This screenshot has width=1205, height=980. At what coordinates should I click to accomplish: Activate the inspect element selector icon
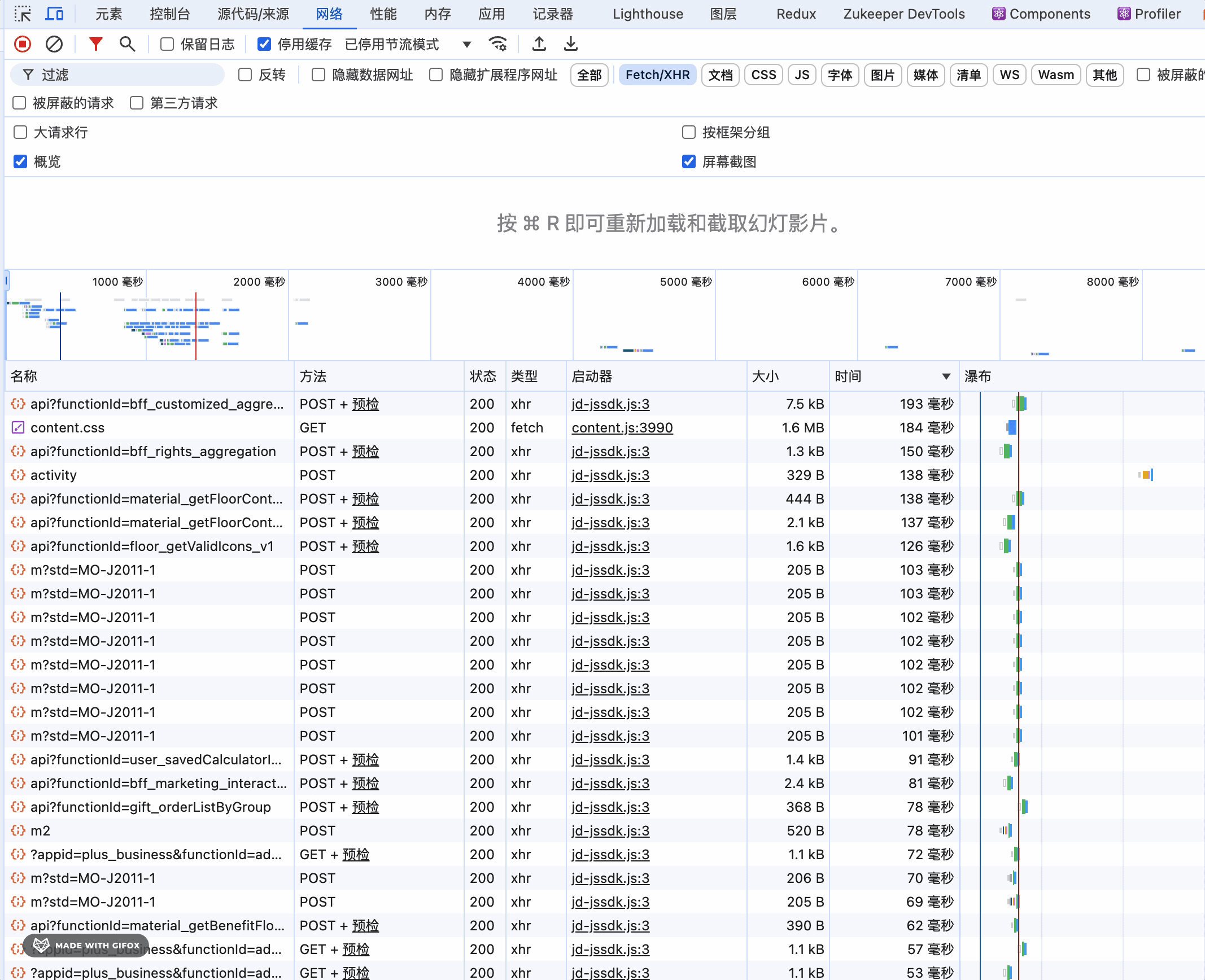click(x=23, y=14)
